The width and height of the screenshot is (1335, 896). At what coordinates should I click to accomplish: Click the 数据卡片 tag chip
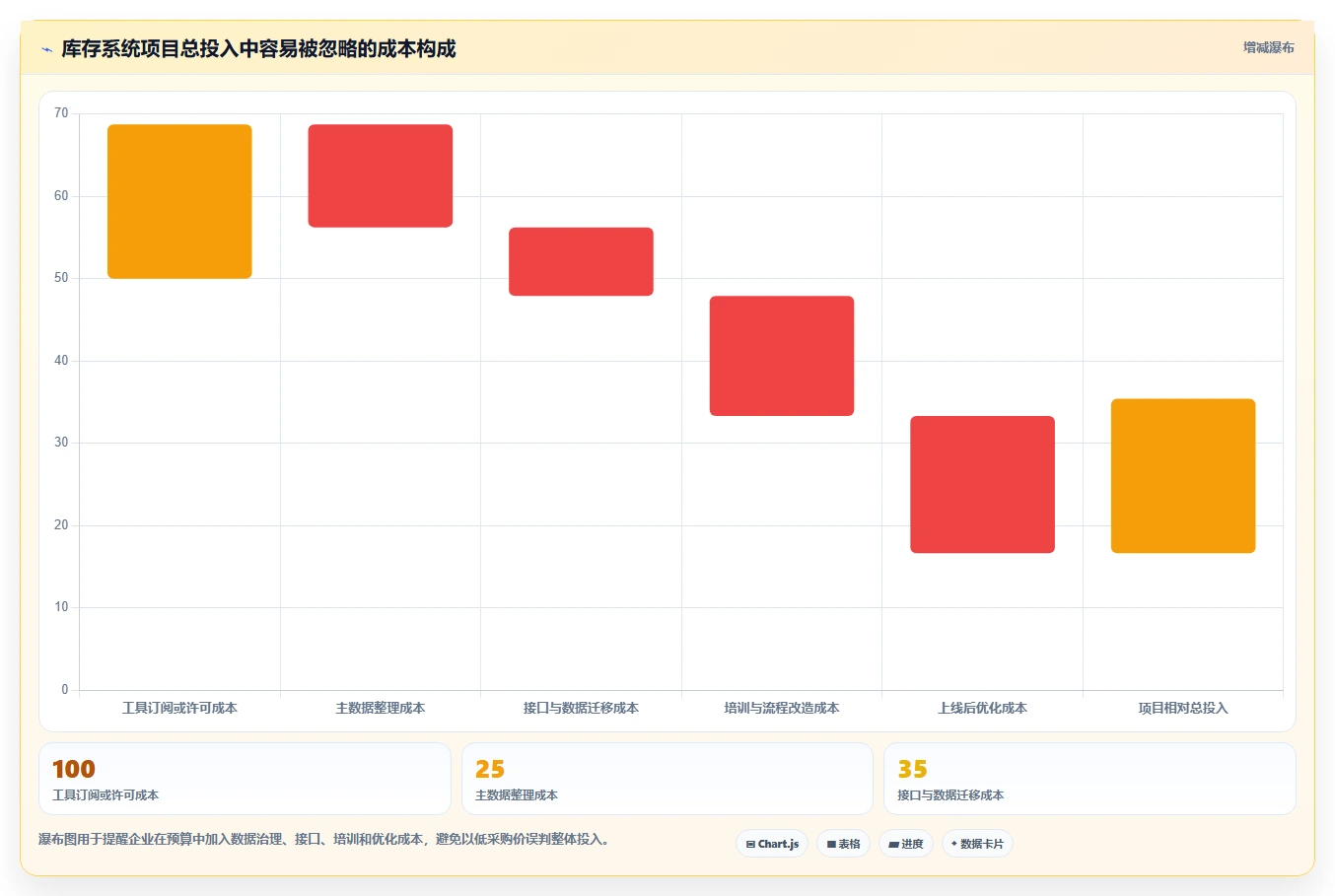coord(977,844)
